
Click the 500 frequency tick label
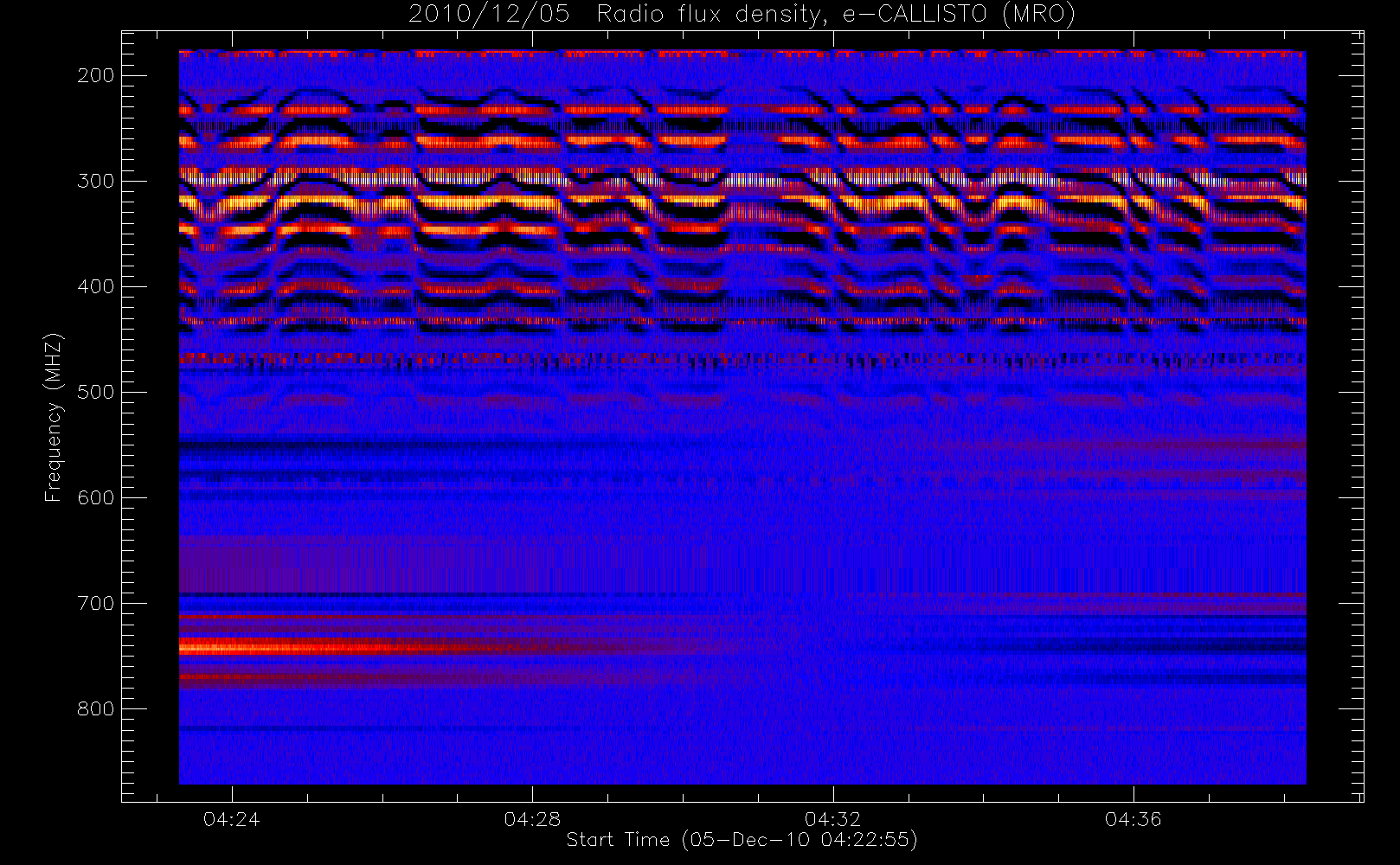[x=95, y=392]
